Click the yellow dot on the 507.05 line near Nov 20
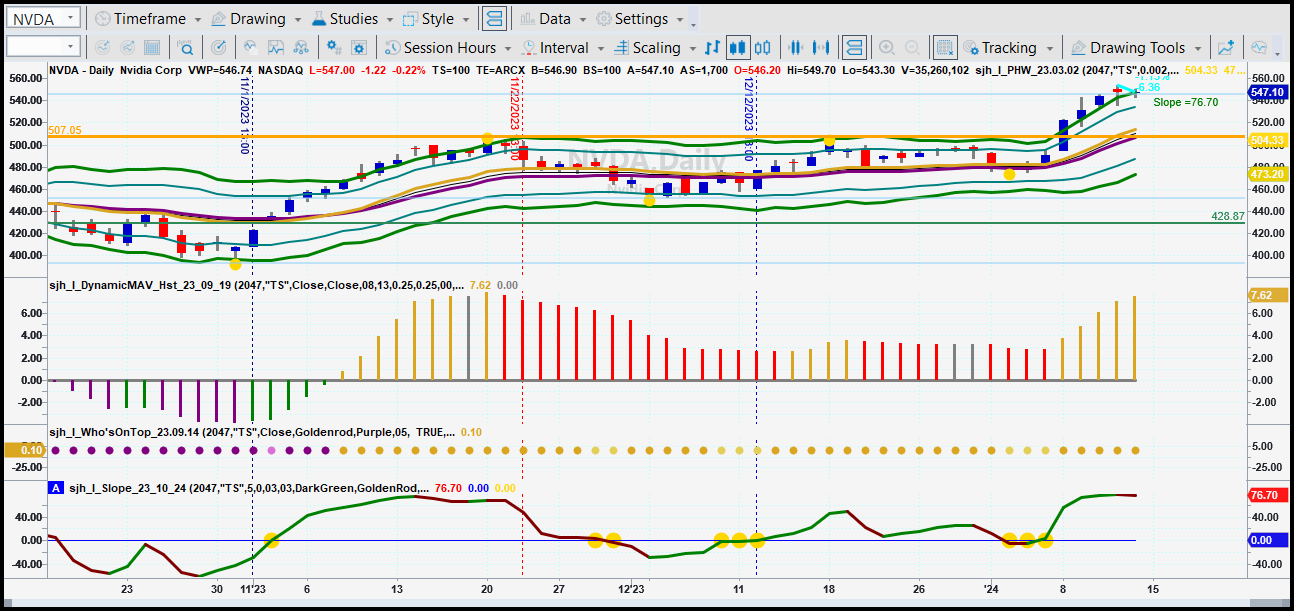This screenshot has height=611, width=1294. pyautogui.click(x=487, y=139)
